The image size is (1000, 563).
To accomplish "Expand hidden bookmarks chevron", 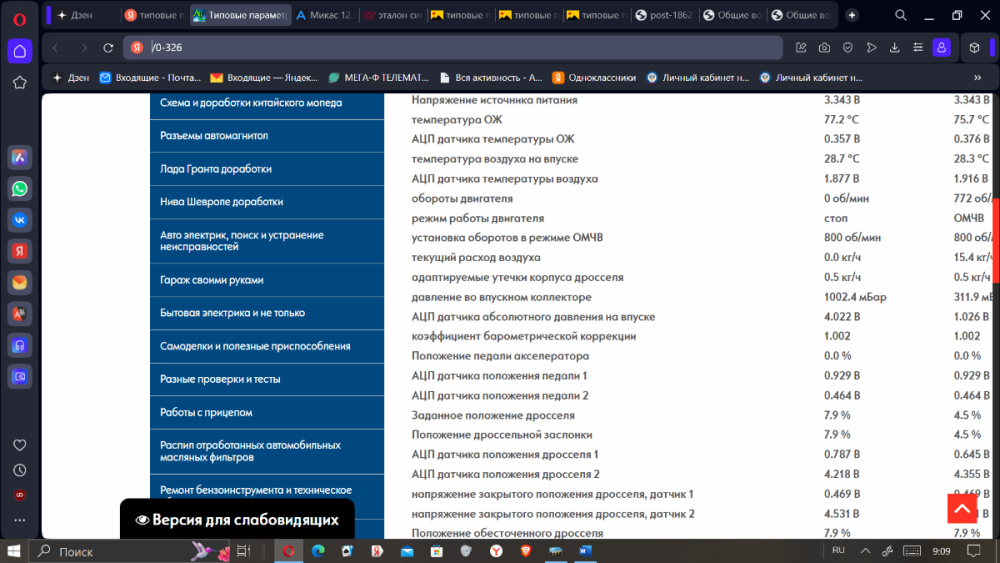I will pos(978,78).
